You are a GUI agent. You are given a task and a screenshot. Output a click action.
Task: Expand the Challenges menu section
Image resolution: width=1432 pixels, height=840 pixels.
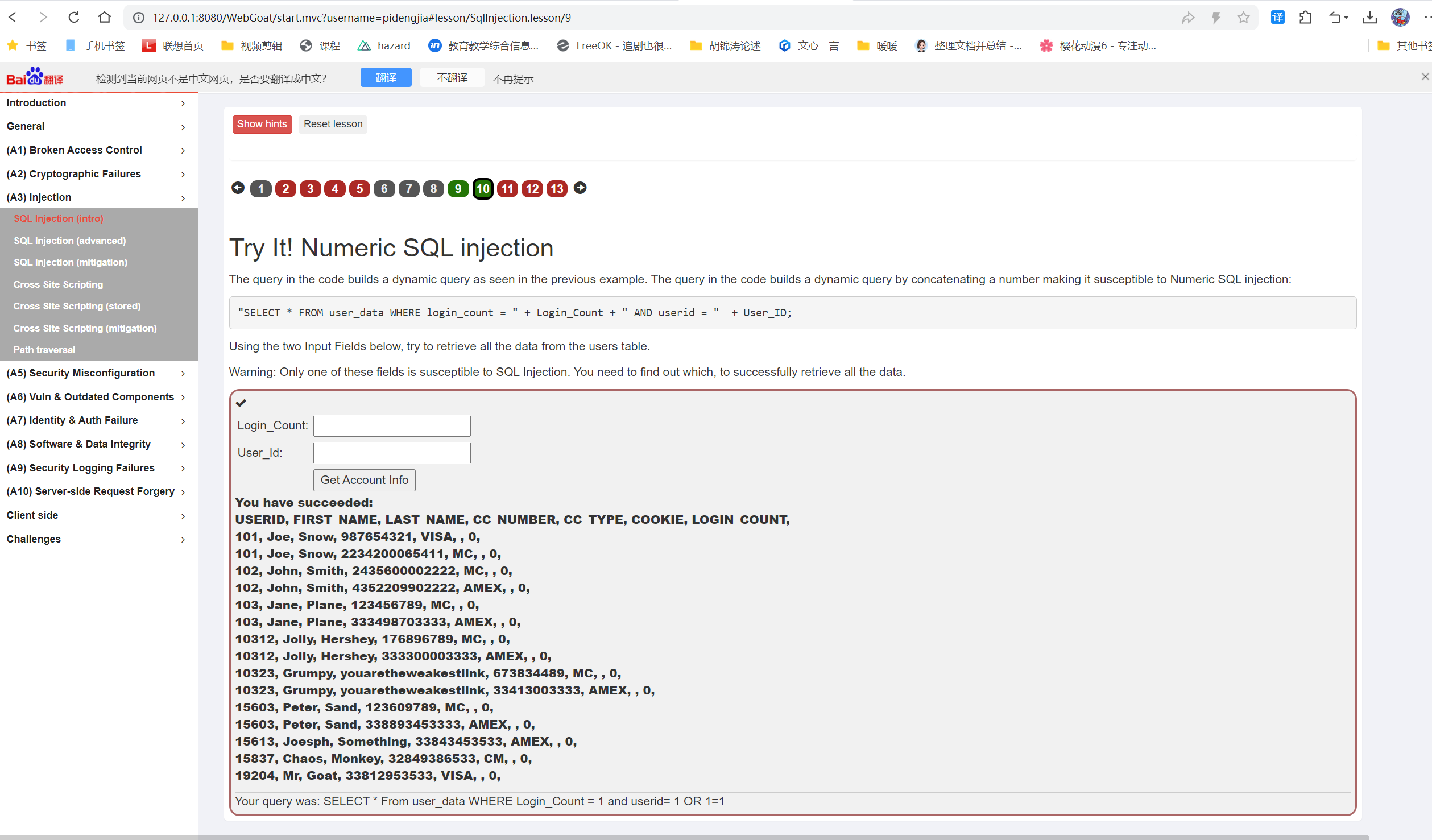(96, 539)
